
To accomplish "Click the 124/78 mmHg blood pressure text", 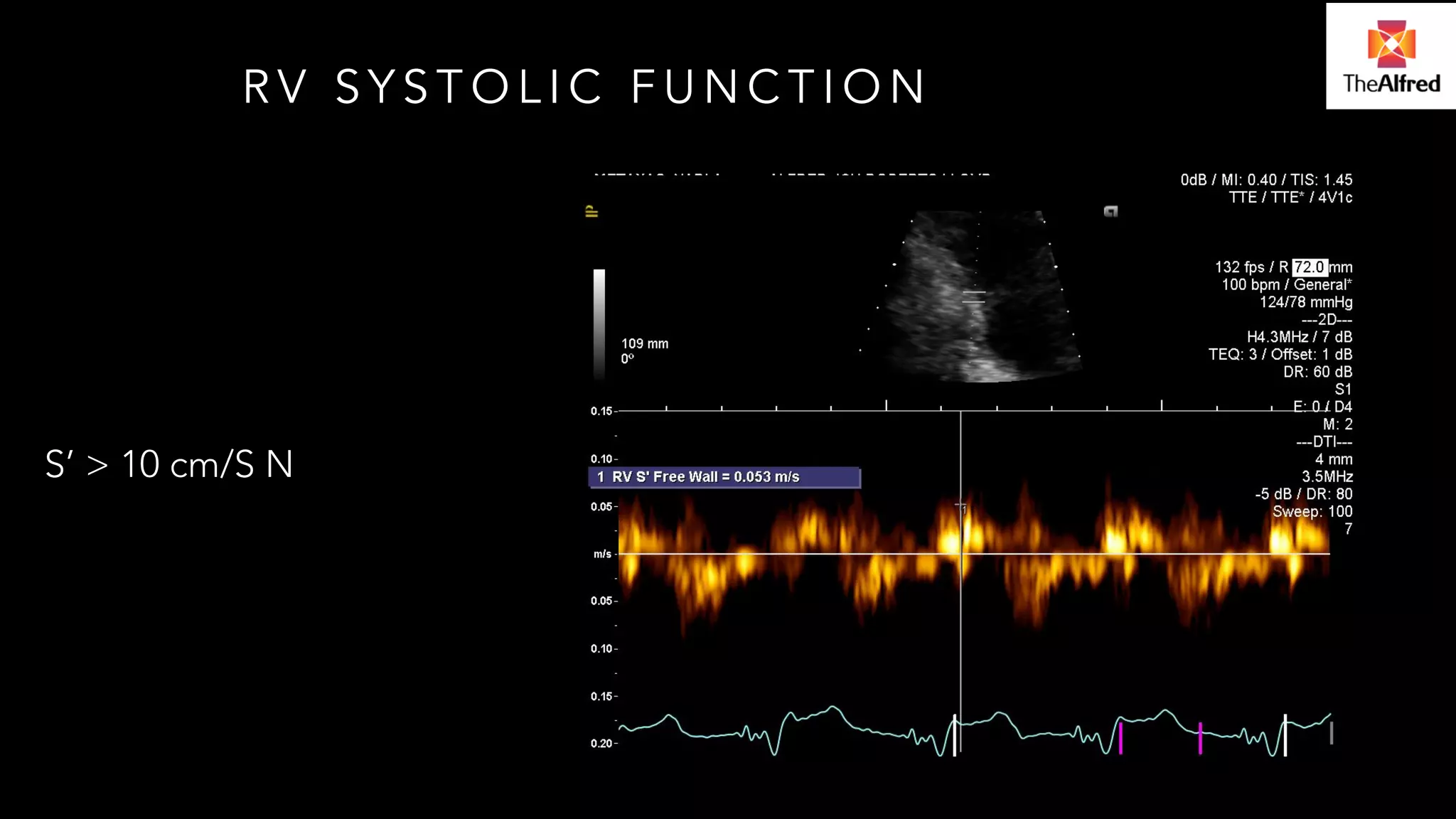I will click(1306, 302).
